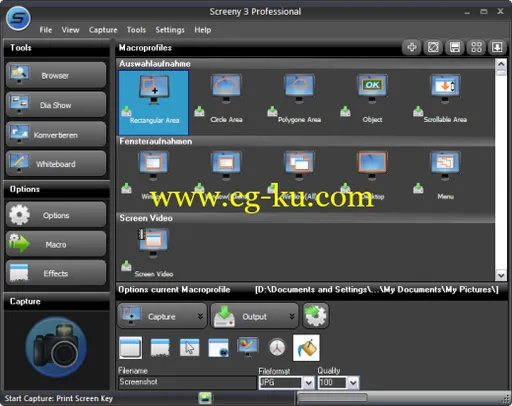Click the gear with green arrow button
This screenshot has width=512, height=406.
coord(316,316)
